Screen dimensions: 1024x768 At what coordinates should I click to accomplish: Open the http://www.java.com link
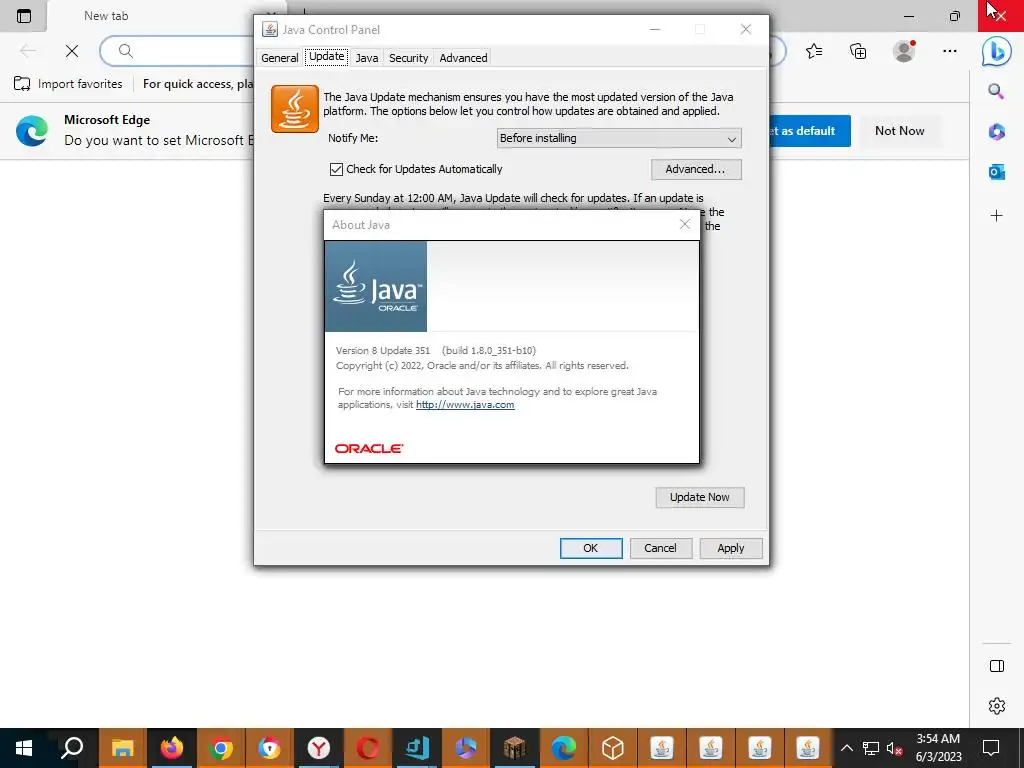click(x=465, y=404)
